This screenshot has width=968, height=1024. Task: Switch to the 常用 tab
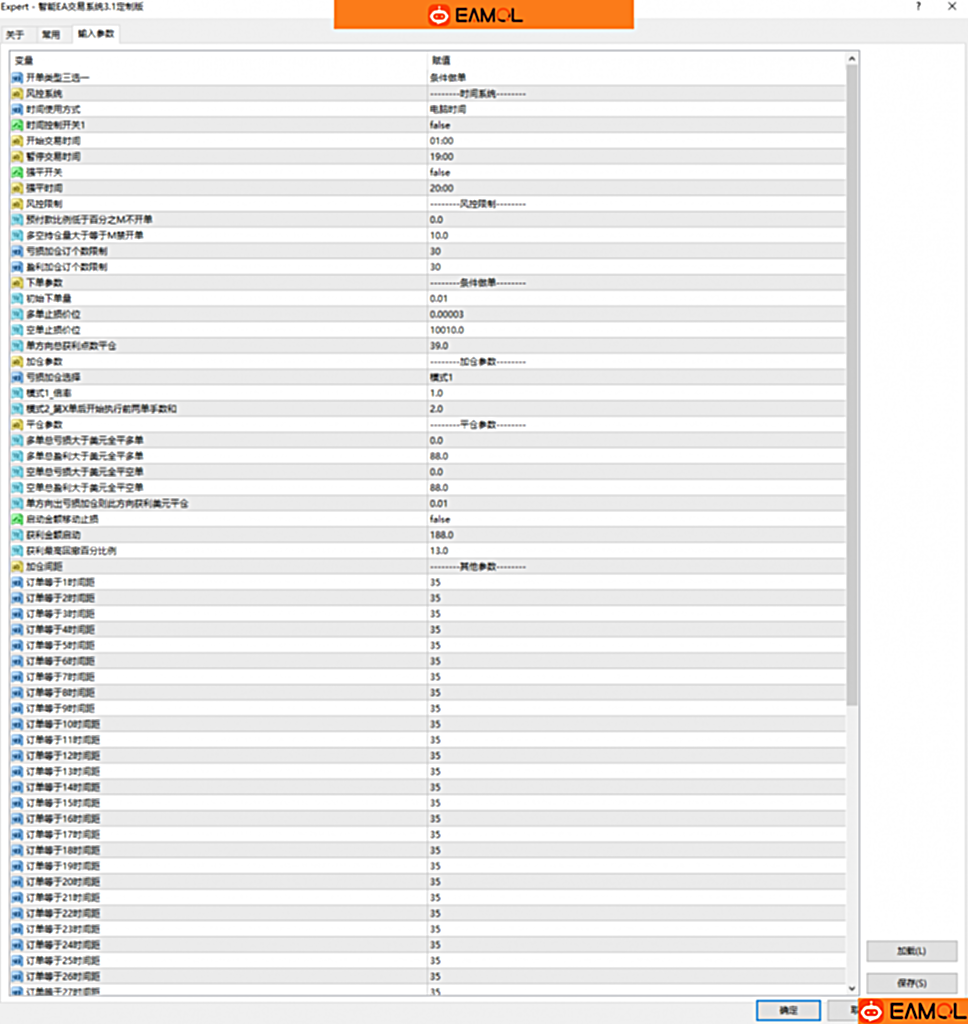point(50,34)
